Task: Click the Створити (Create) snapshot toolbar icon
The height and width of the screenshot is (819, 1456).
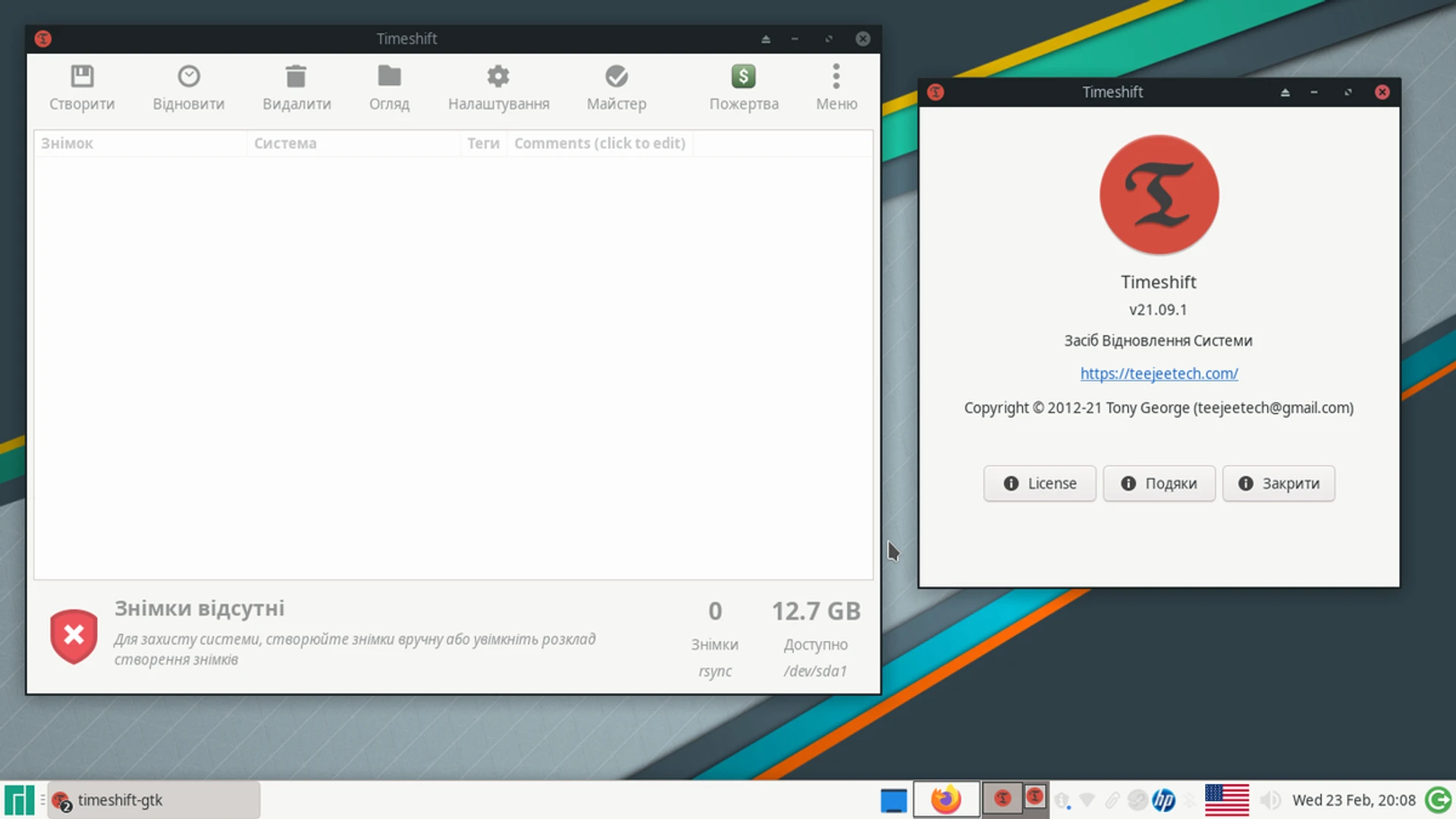Action: coord(82,77)
